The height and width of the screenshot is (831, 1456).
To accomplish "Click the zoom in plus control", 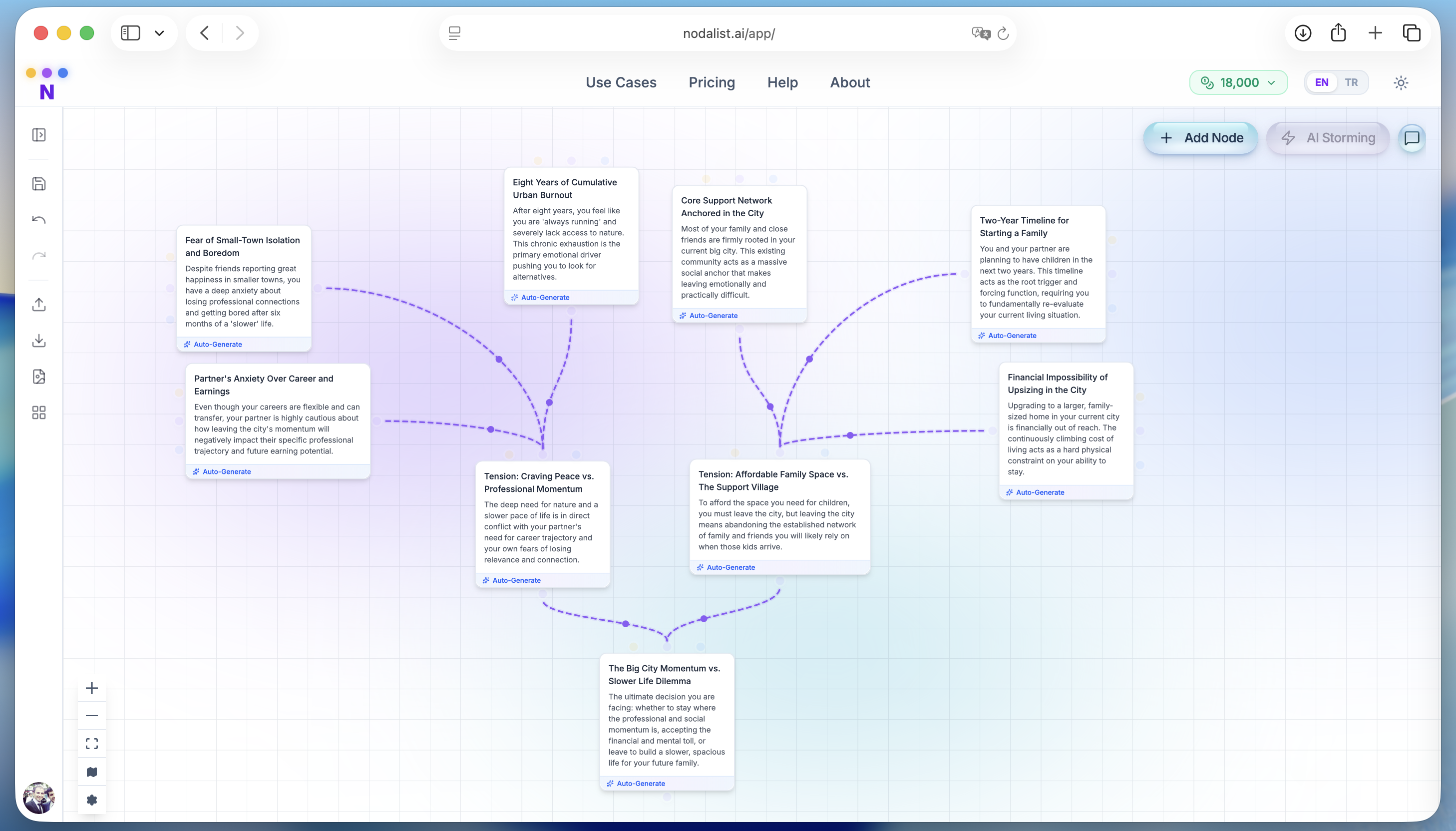I will (x=92, y=688).
